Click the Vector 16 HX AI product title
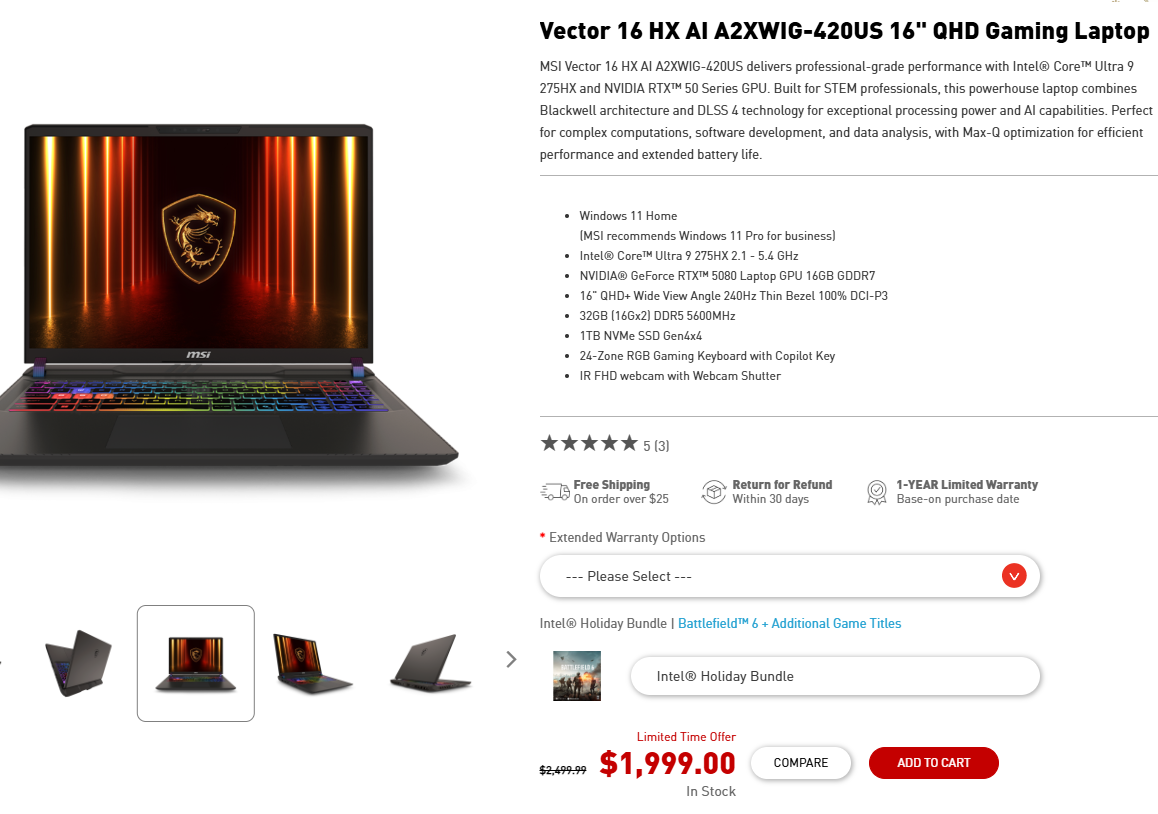The image size is (1158, 814). point(844,31)
